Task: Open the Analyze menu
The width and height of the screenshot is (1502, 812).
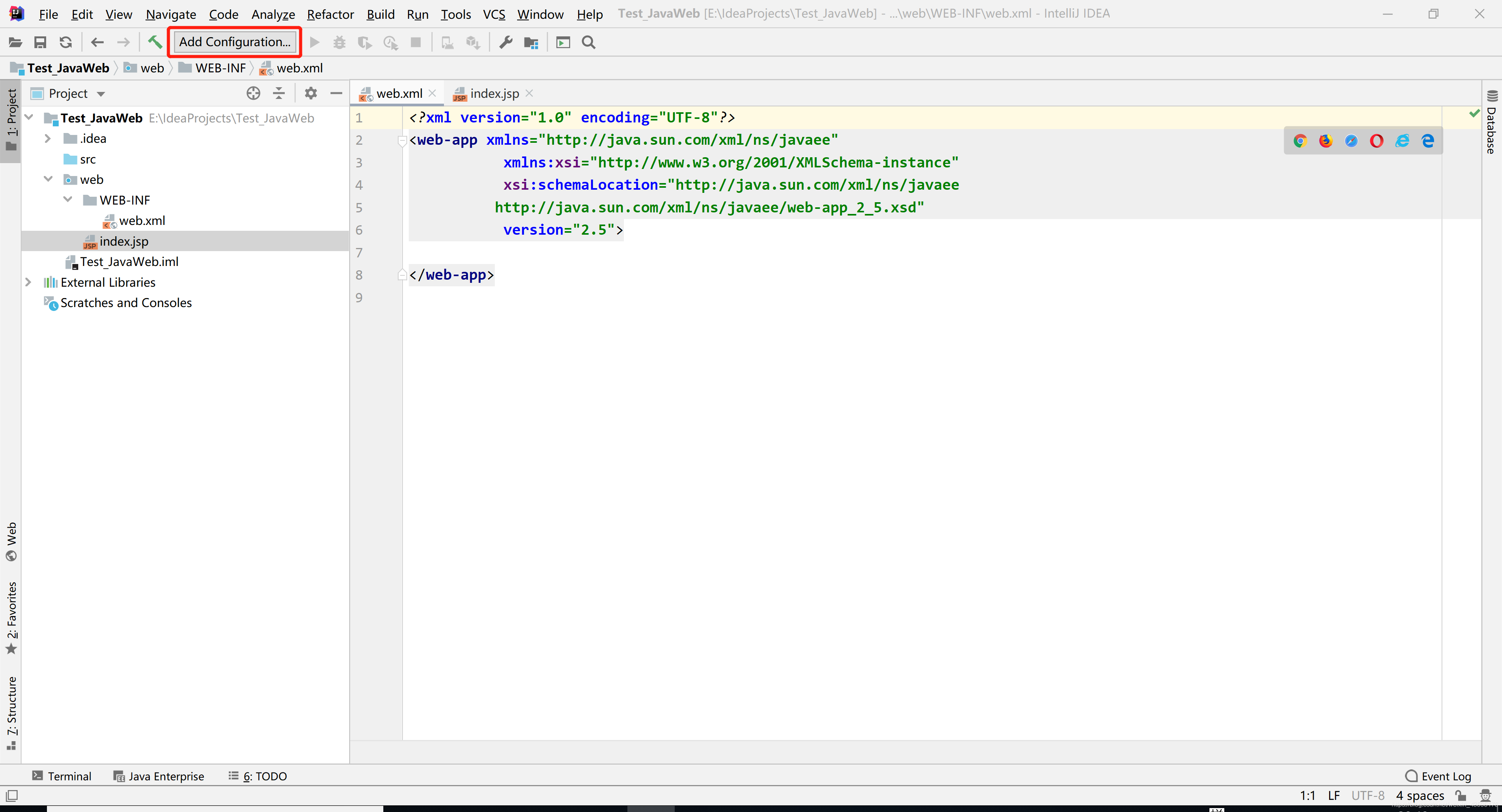Action: point(273,14)
